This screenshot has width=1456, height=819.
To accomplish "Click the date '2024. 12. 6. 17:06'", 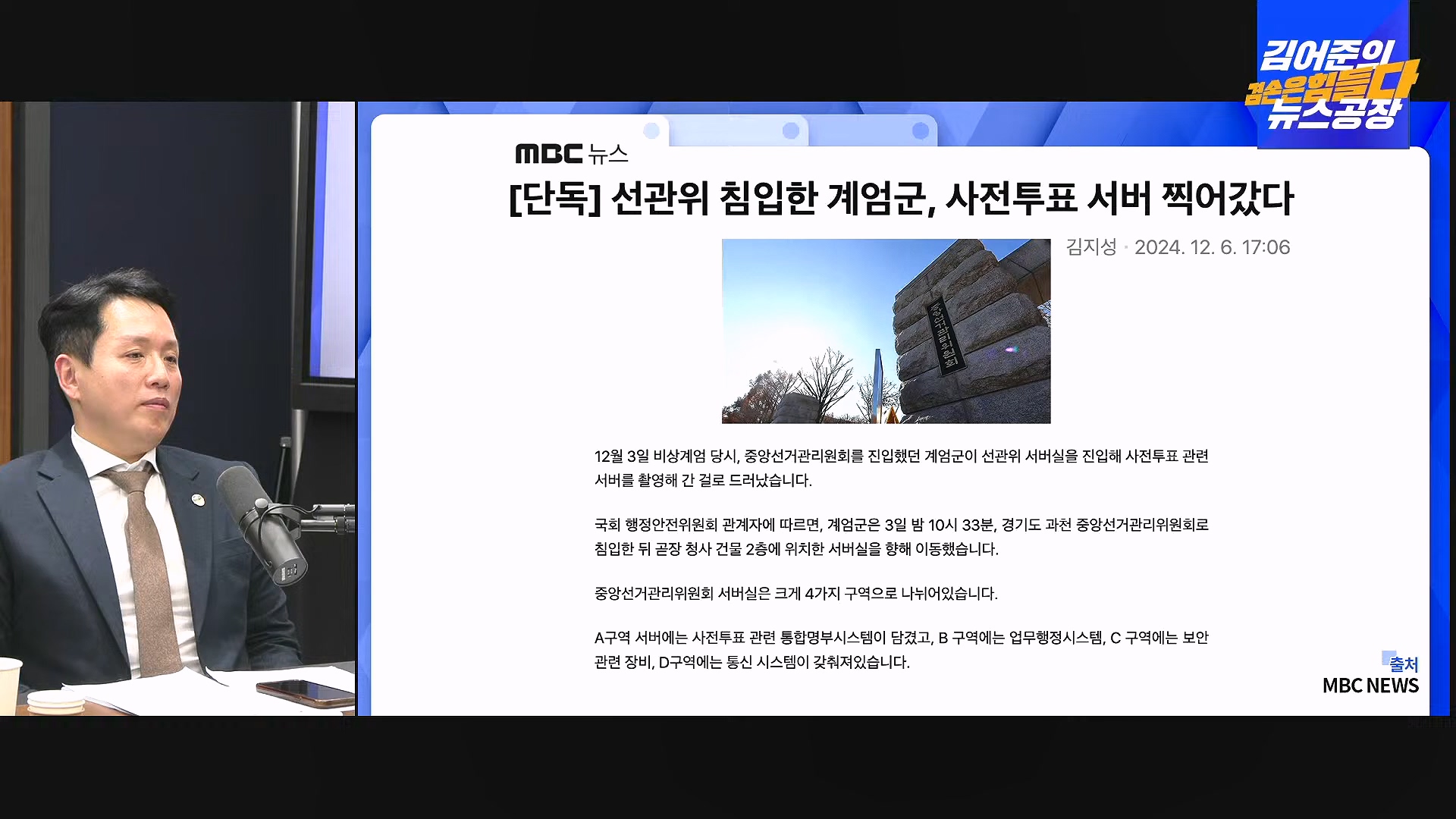I will tap(1212, 247).
